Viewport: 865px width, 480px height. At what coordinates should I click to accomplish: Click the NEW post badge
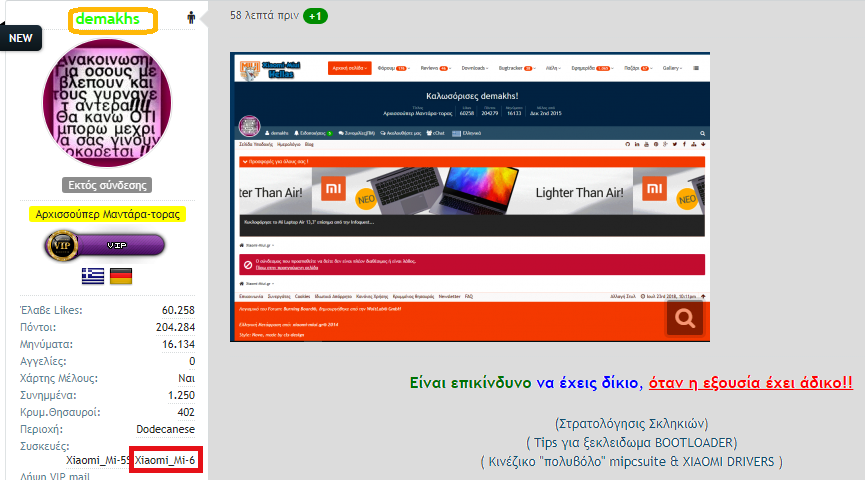(x=20, y=38)
